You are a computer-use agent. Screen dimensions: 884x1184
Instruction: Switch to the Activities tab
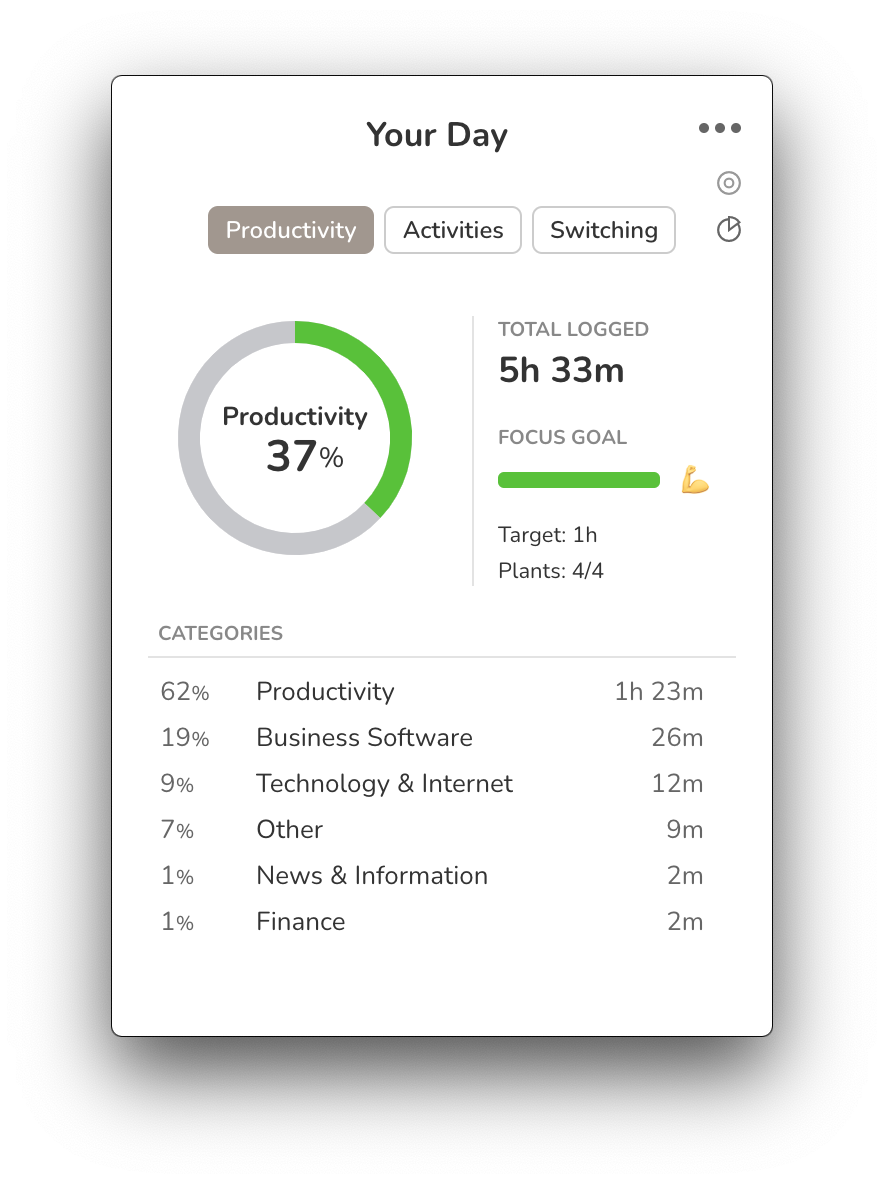point(453,230)
